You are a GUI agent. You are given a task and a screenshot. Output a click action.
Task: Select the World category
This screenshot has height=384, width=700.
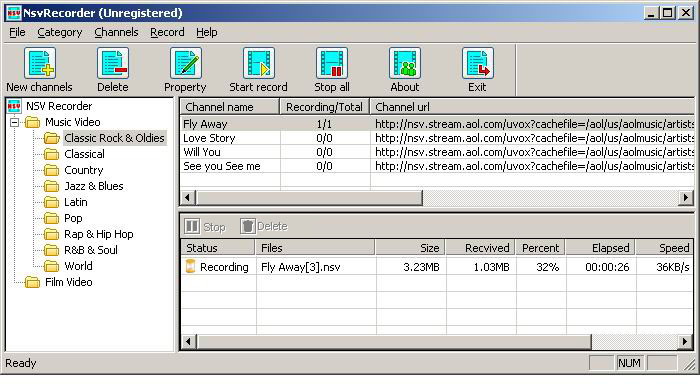tap(79, 266)
